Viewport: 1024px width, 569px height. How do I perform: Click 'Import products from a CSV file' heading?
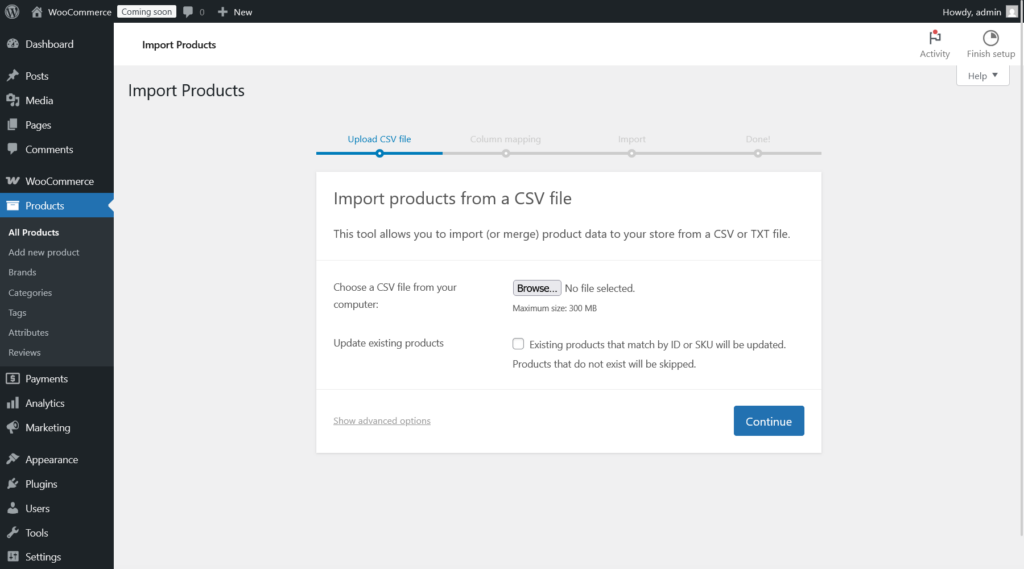[x=452, y=198]
